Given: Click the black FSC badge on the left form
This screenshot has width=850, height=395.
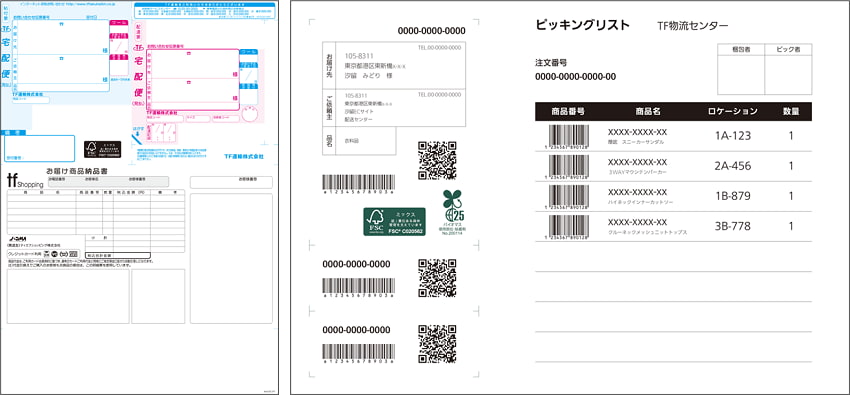Looking at the screenshot, I should pos(102,149).
